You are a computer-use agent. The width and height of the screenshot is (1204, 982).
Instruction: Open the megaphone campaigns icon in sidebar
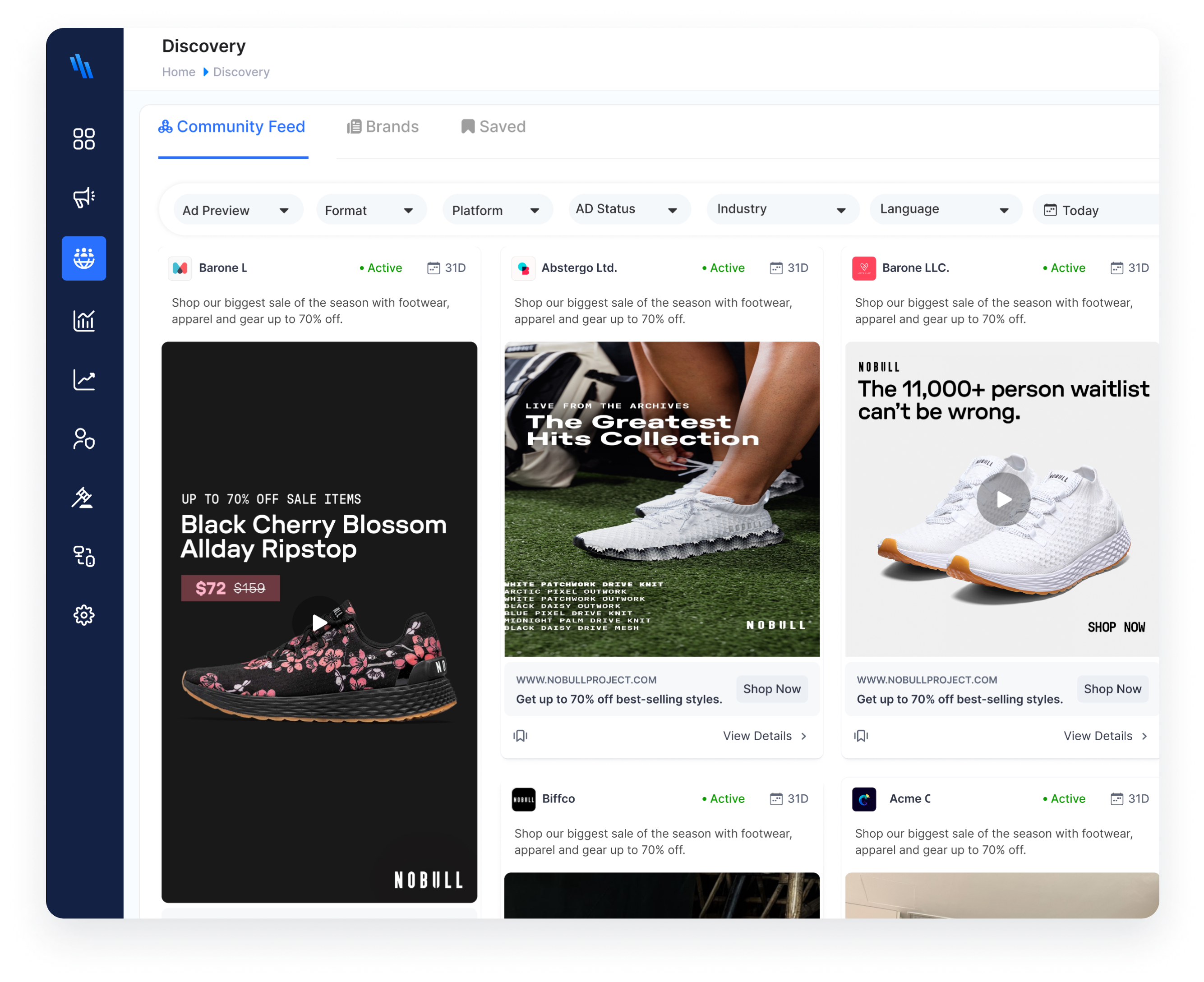click(84, 198)
